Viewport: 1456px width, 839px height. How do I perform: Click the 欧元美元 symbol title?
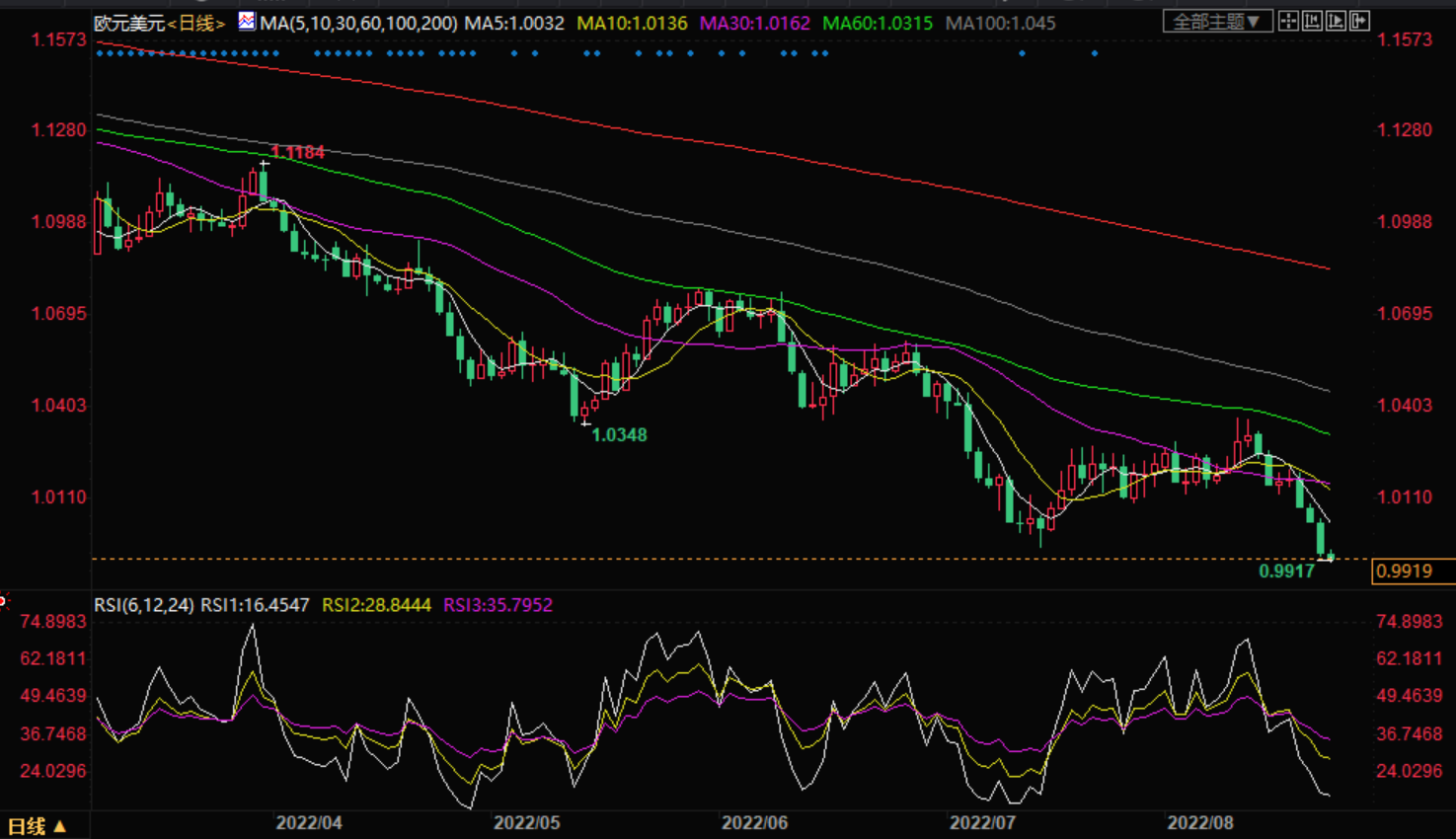128,23
